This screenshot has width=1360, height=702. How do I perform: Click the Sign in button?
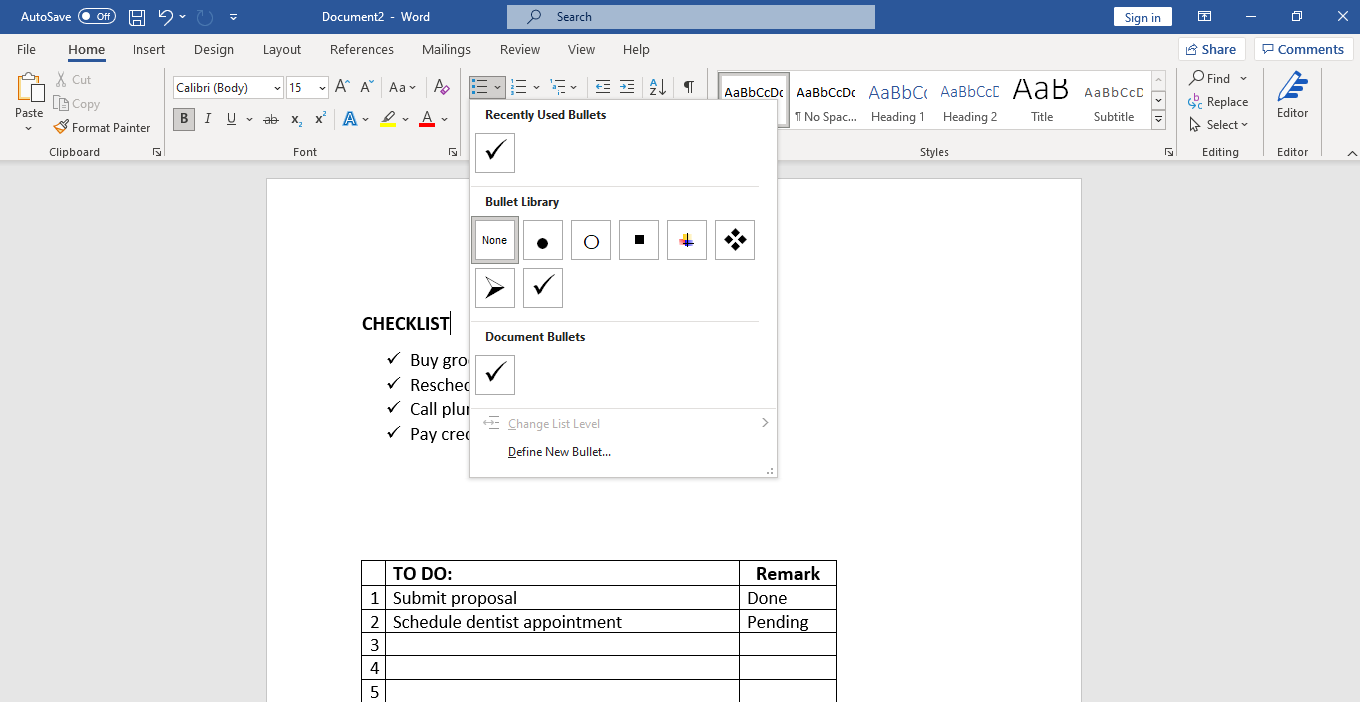(1142, 16)
